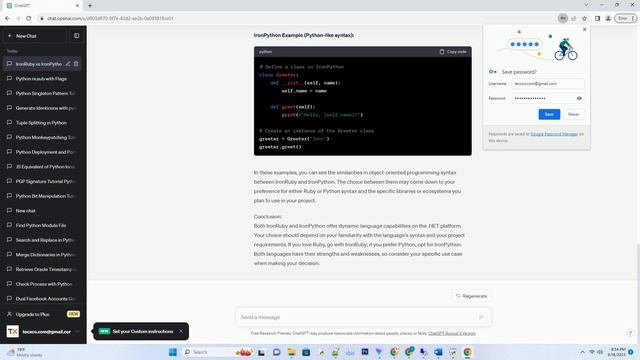Click the blue Save password button

pos(549,114)
